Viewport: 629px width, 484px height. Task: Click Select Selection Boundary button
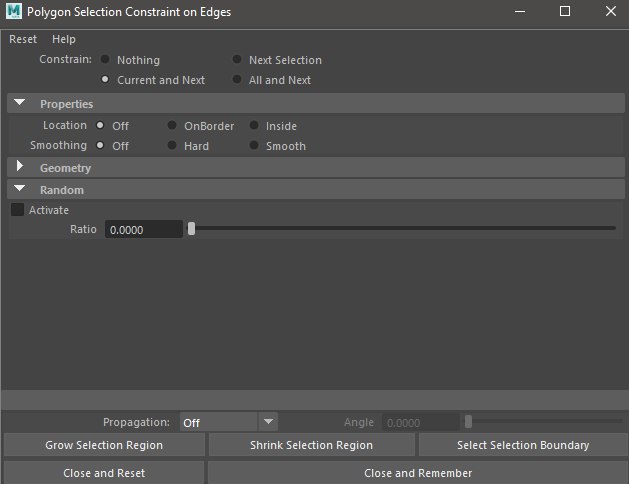click(x=523, y=445)
